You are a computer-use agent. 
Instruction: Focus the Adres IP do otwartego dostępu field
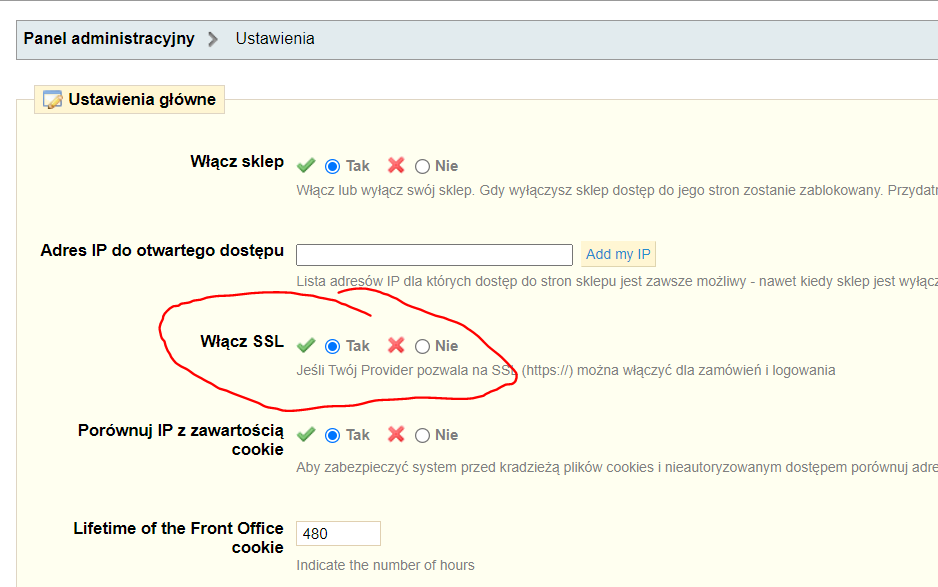(434, 255)
